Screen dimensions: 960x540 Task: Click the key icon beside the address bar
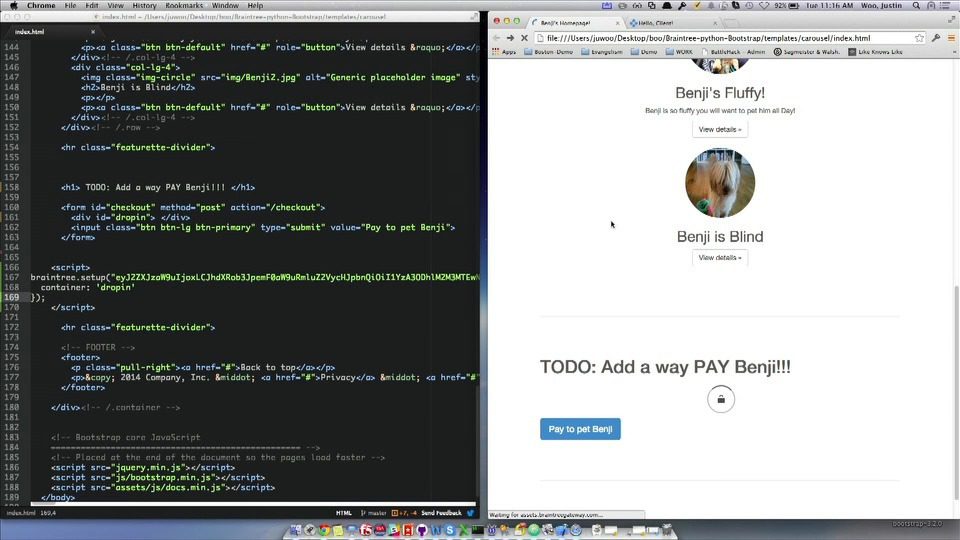coord(936,38)
